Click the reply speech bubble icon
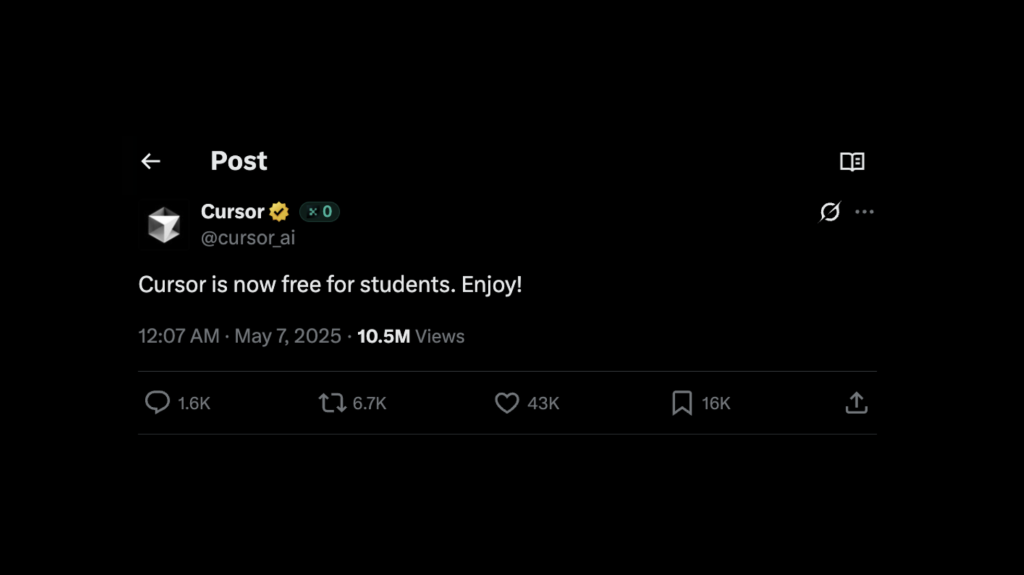The width and height of the screenshot is (1024, 575). click(x=157, y=402)
